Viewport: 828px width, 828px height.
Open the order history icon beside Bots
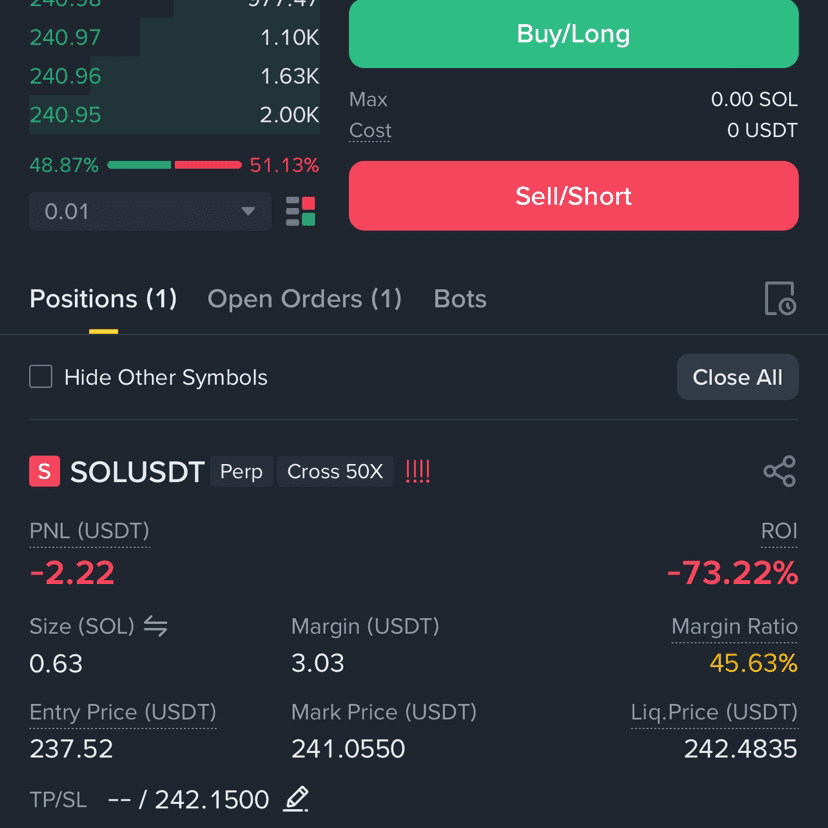[x=780, y=298]
